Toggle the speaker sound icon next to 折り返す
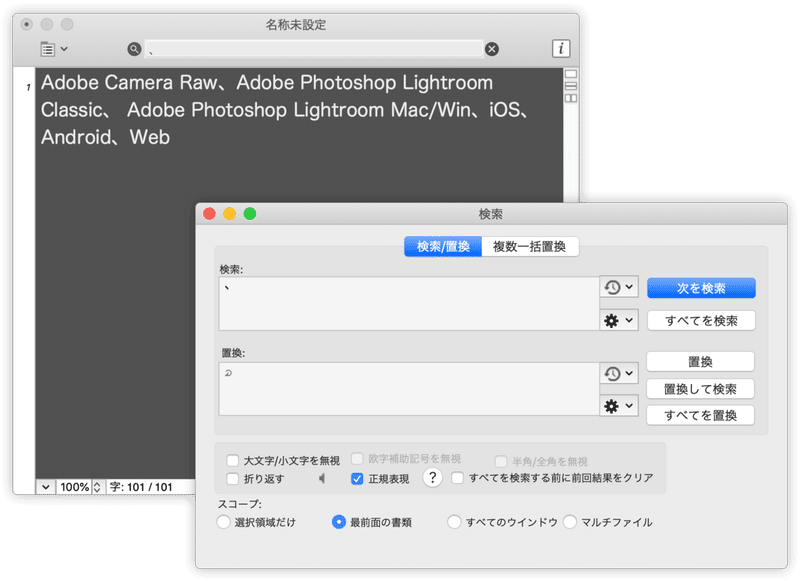800x581 pixels. point(322,478)
